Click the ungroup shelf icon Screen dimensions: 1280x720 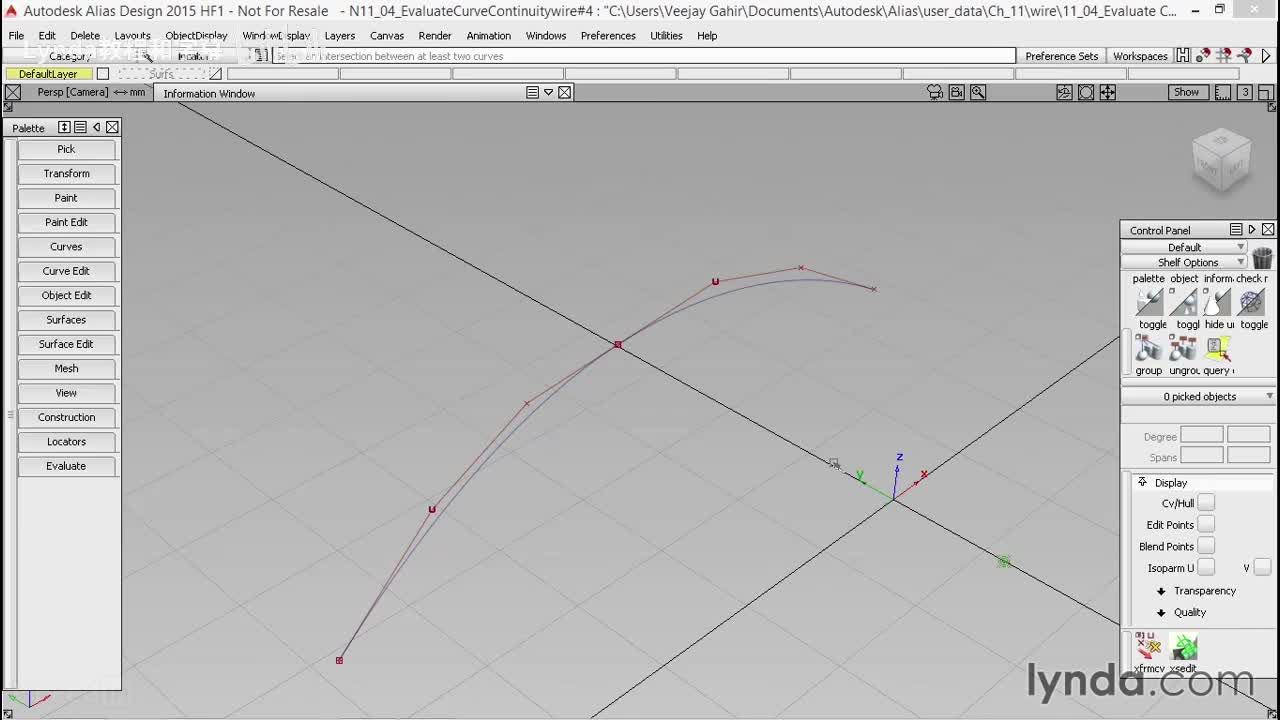point(1183,348)
